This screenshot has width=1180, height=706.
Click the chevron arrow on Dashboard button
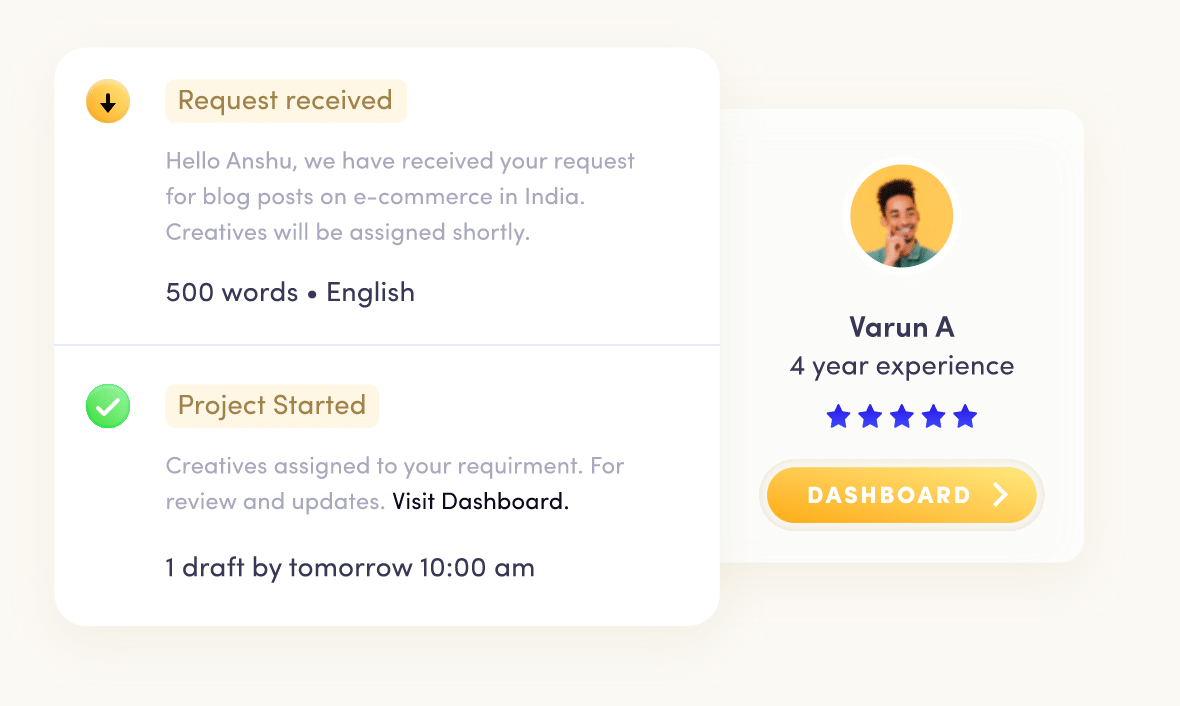click(x=1001, y=495)
